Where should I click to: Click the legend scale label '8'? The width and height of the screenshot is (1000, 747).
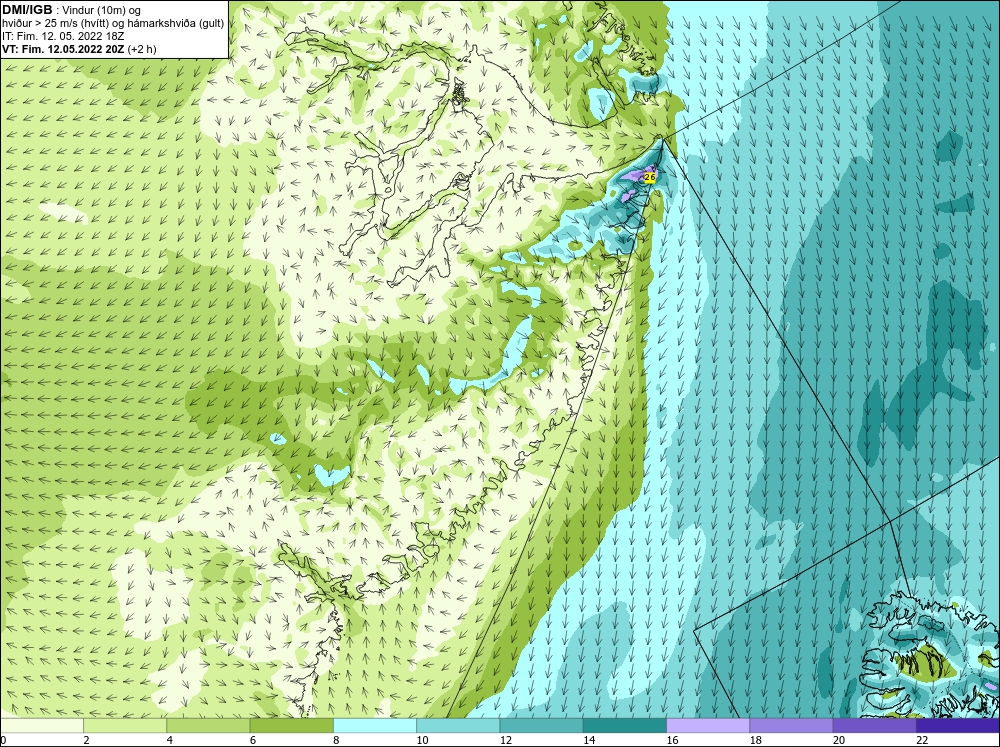336,740
